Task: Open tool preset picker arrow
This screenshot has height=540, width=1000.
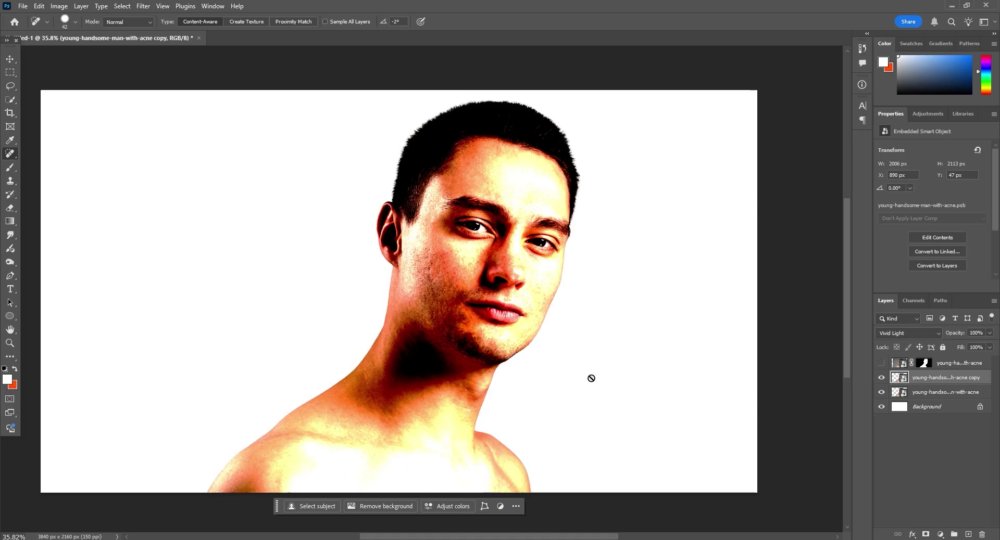Action: [x=47, y=22]
